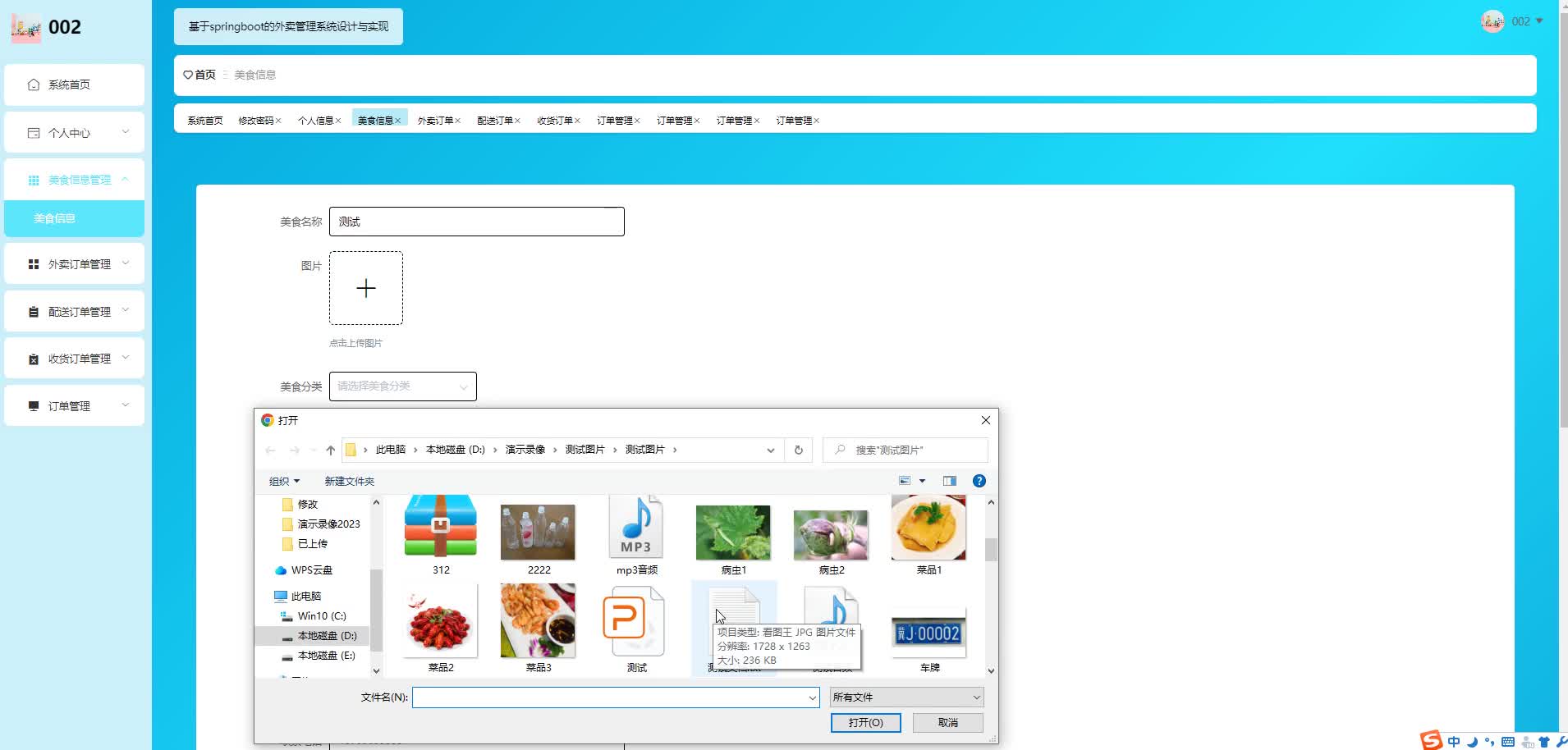Click the 打开(O) button

coord(865,723)
